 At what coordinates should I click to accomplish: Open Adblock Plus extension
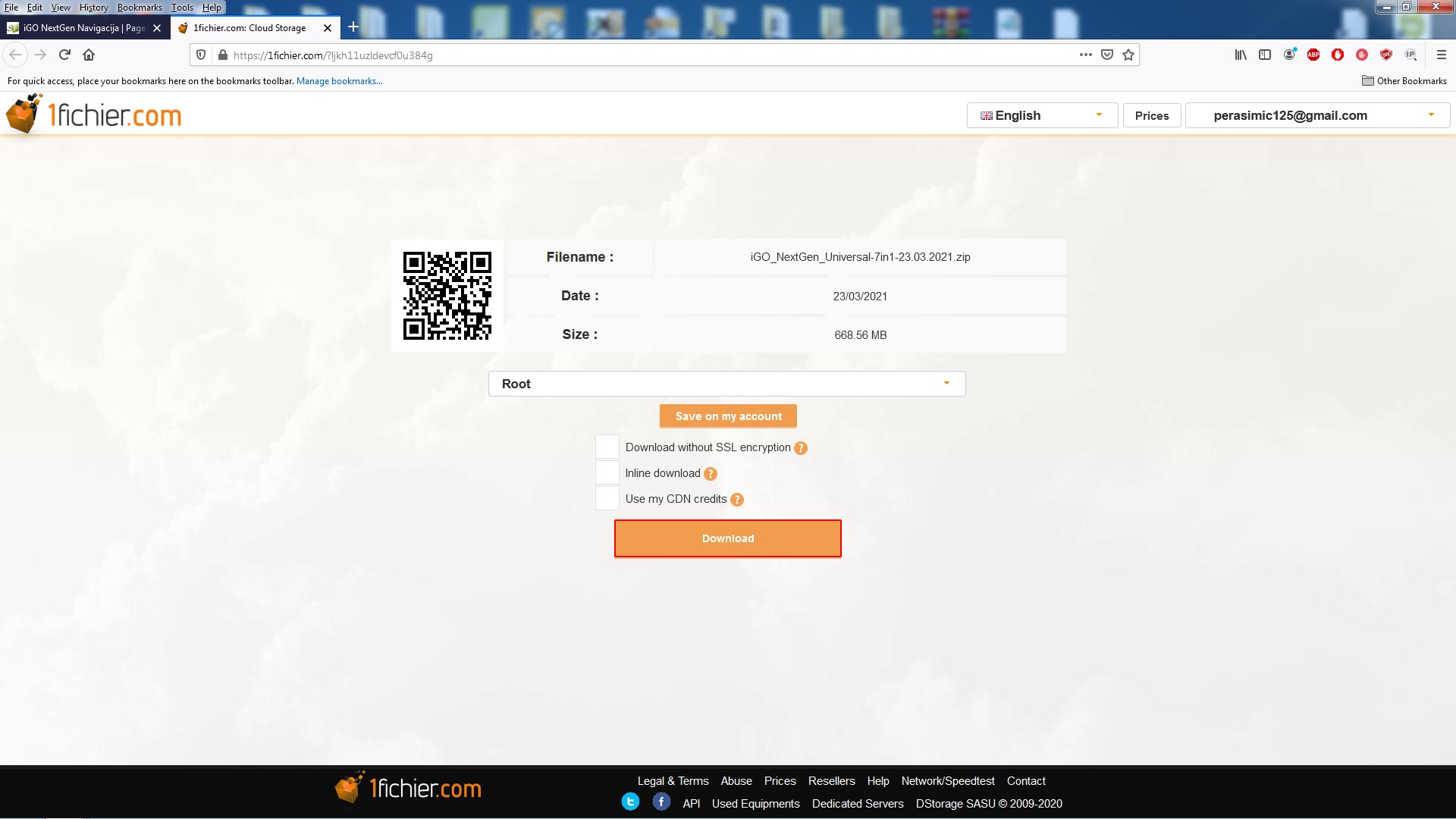point(1313,55)
